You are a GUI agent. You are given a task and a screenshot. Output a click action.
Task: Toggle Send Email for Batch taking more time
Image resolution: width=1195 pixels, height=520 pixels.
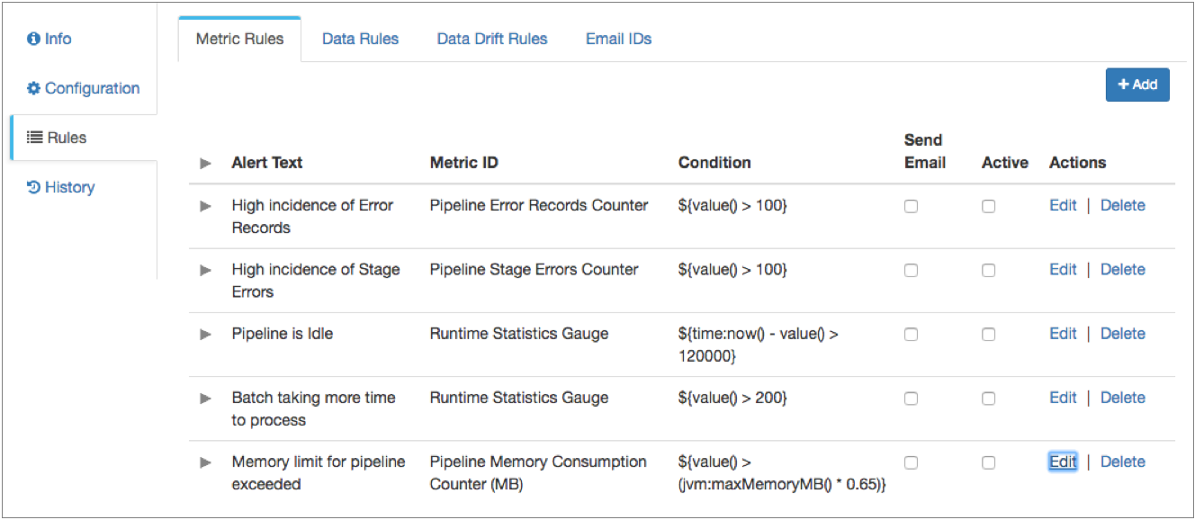pyautogui.click(x=911, y=399)
